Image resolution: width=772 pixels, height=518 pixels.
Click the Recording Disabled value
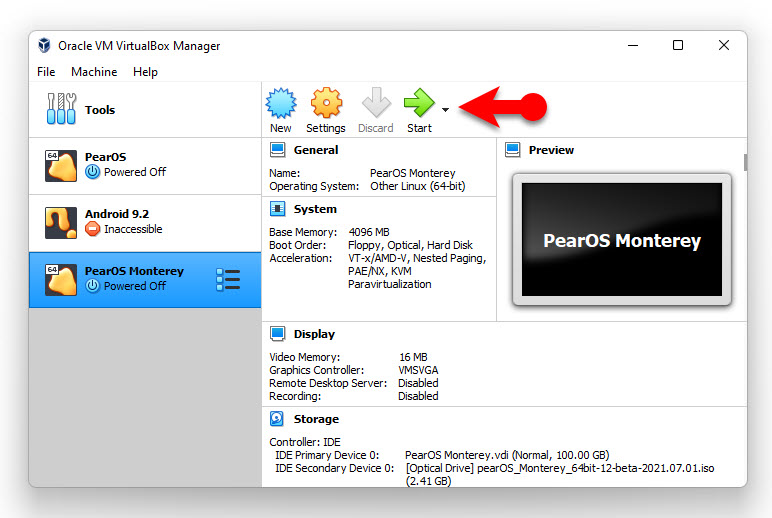(x=418, y=396)
